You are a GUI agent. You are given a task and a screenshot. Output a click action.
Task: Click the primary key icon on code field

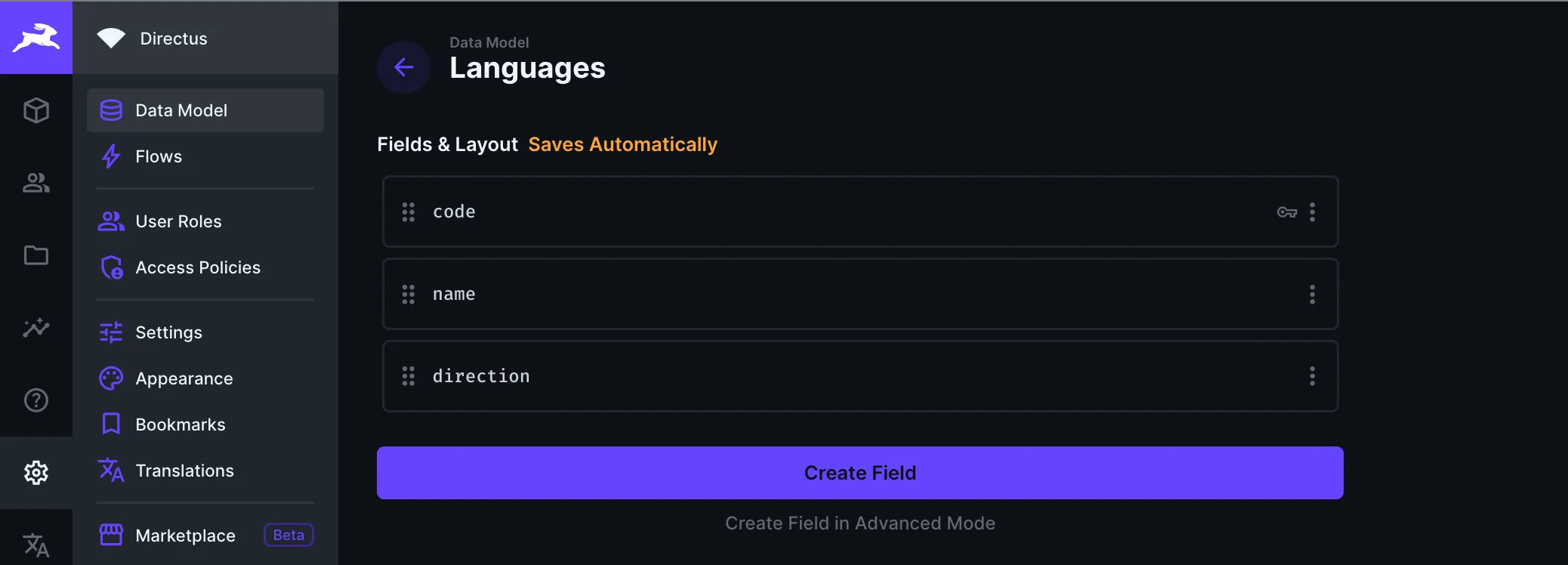tap(1287, 212)
